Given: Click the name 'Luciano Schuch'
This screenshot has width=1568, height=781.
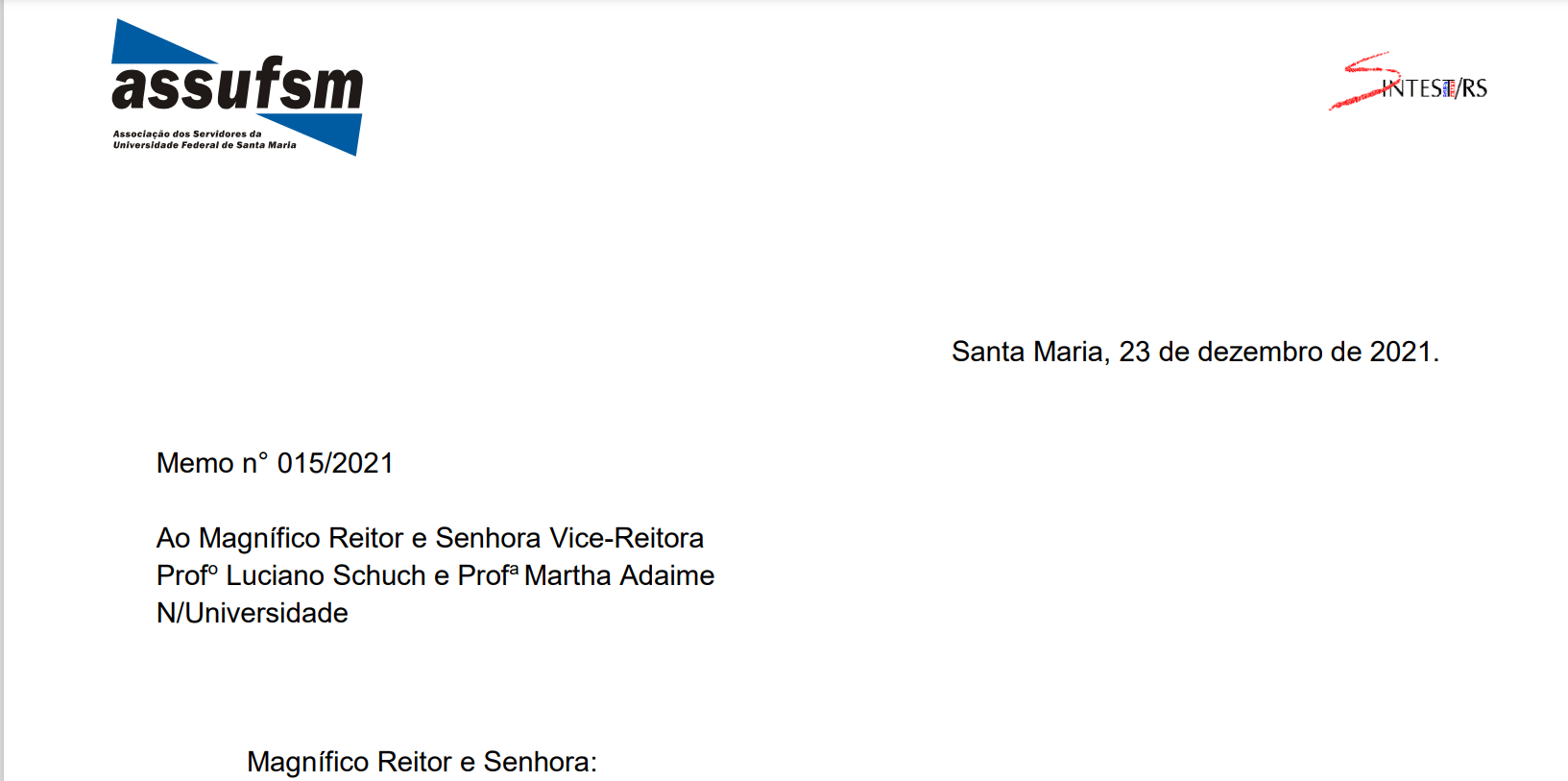Looking at the screenshot, I should (x=326, y=575).
